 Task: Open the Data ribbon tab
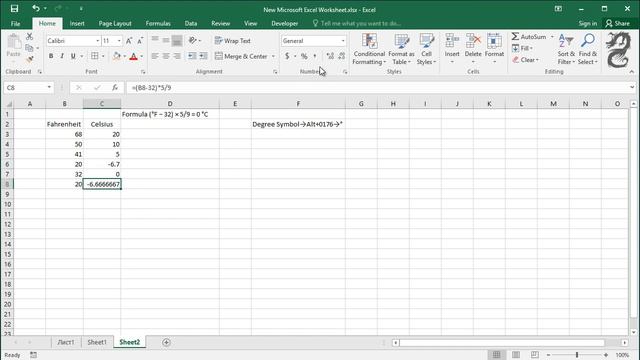[191, 23]
